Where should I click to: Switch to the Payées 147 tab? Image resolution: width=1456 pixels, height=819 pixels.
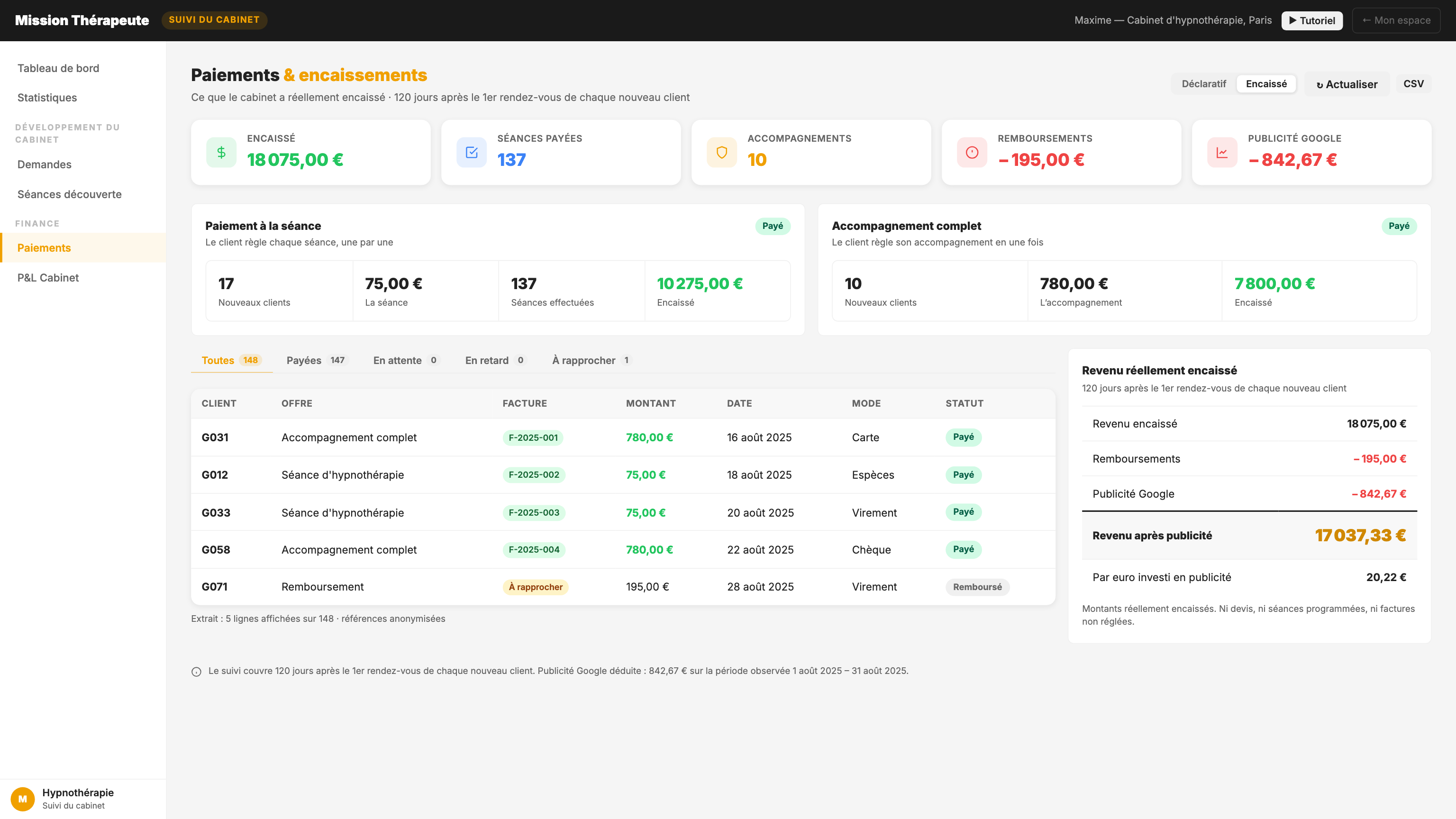[x=317, y=360]
